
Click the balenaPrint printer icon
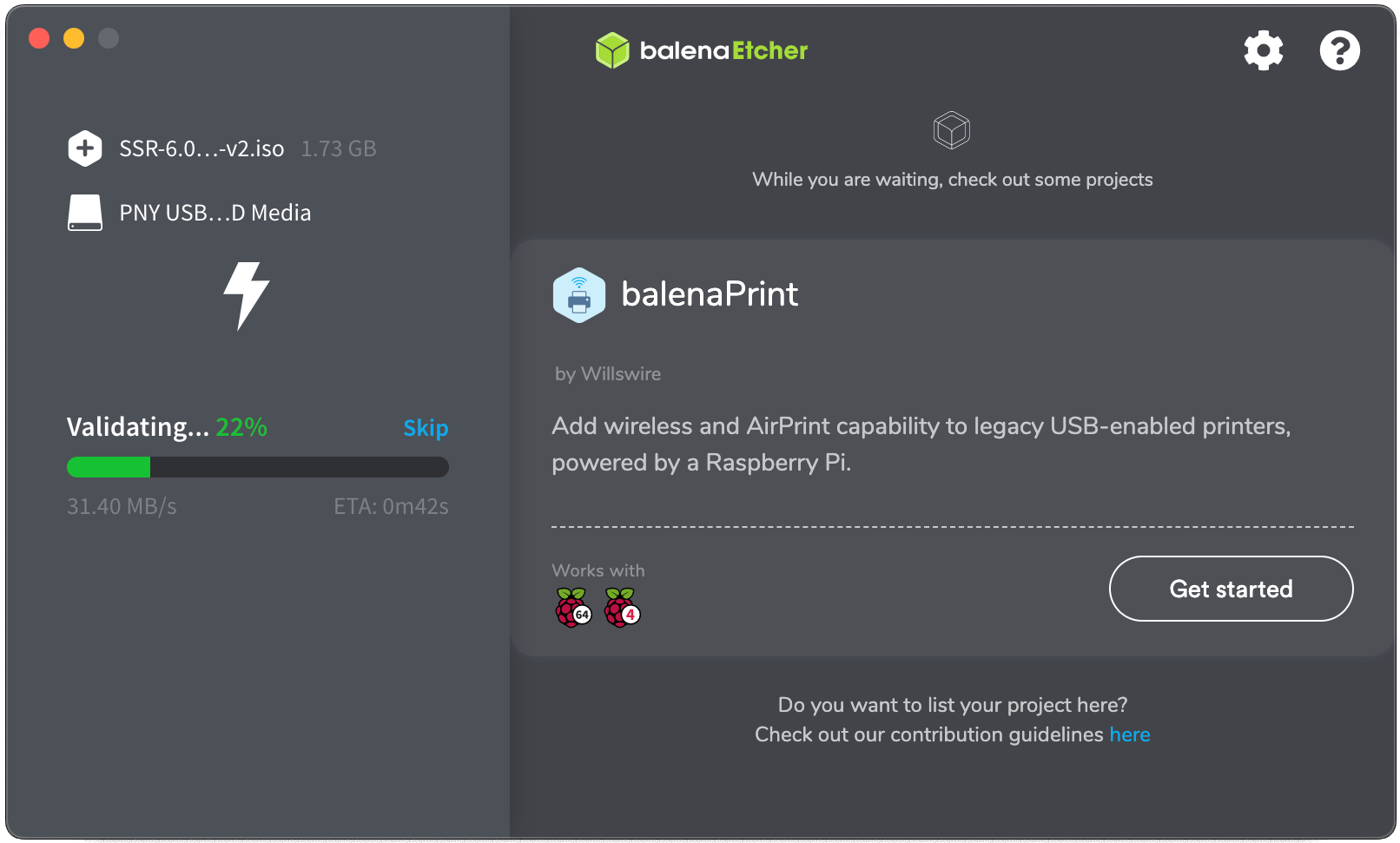pyautogui.click(x=579, y=295)
